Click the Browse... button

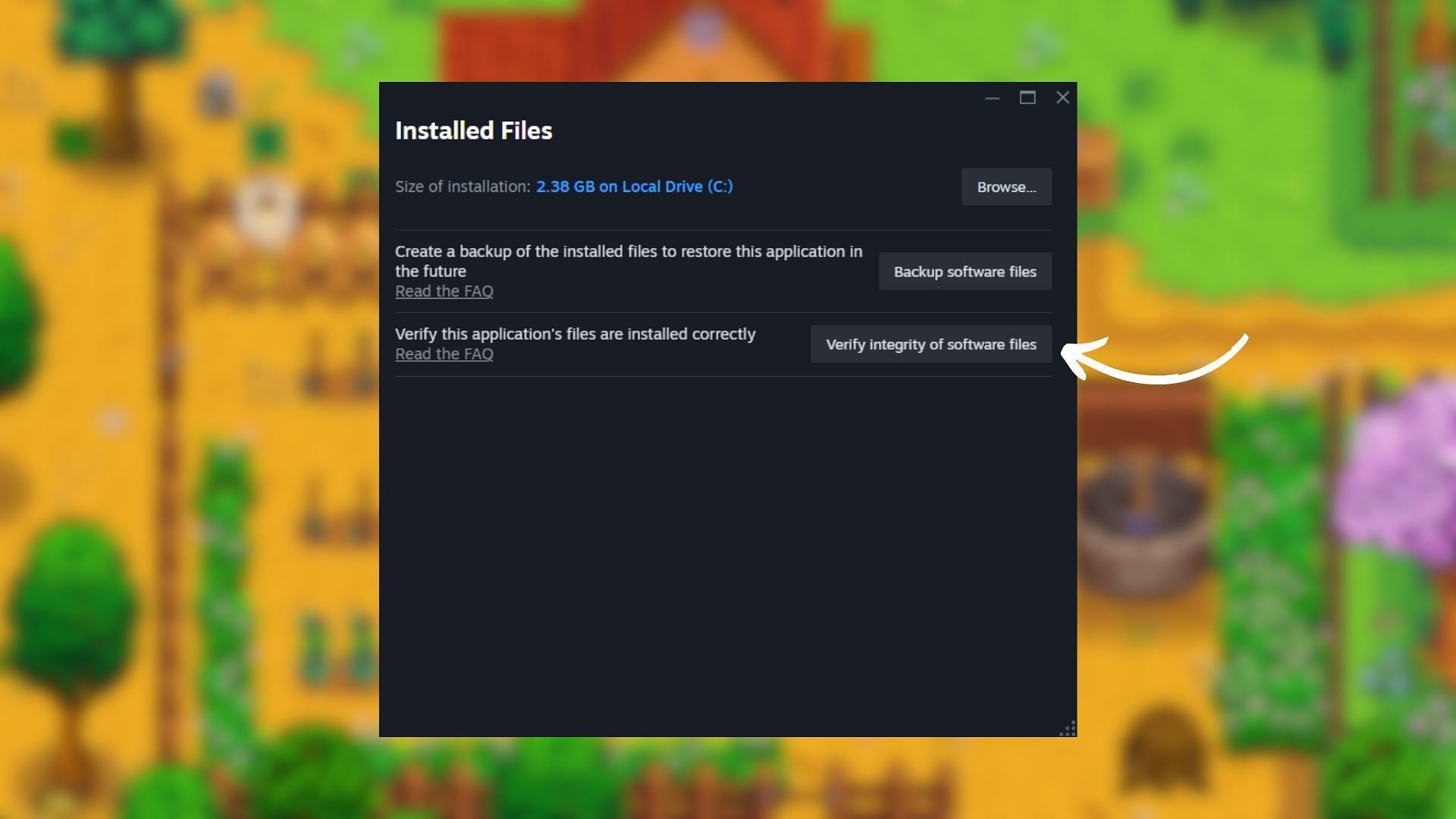click(1006, 187)
